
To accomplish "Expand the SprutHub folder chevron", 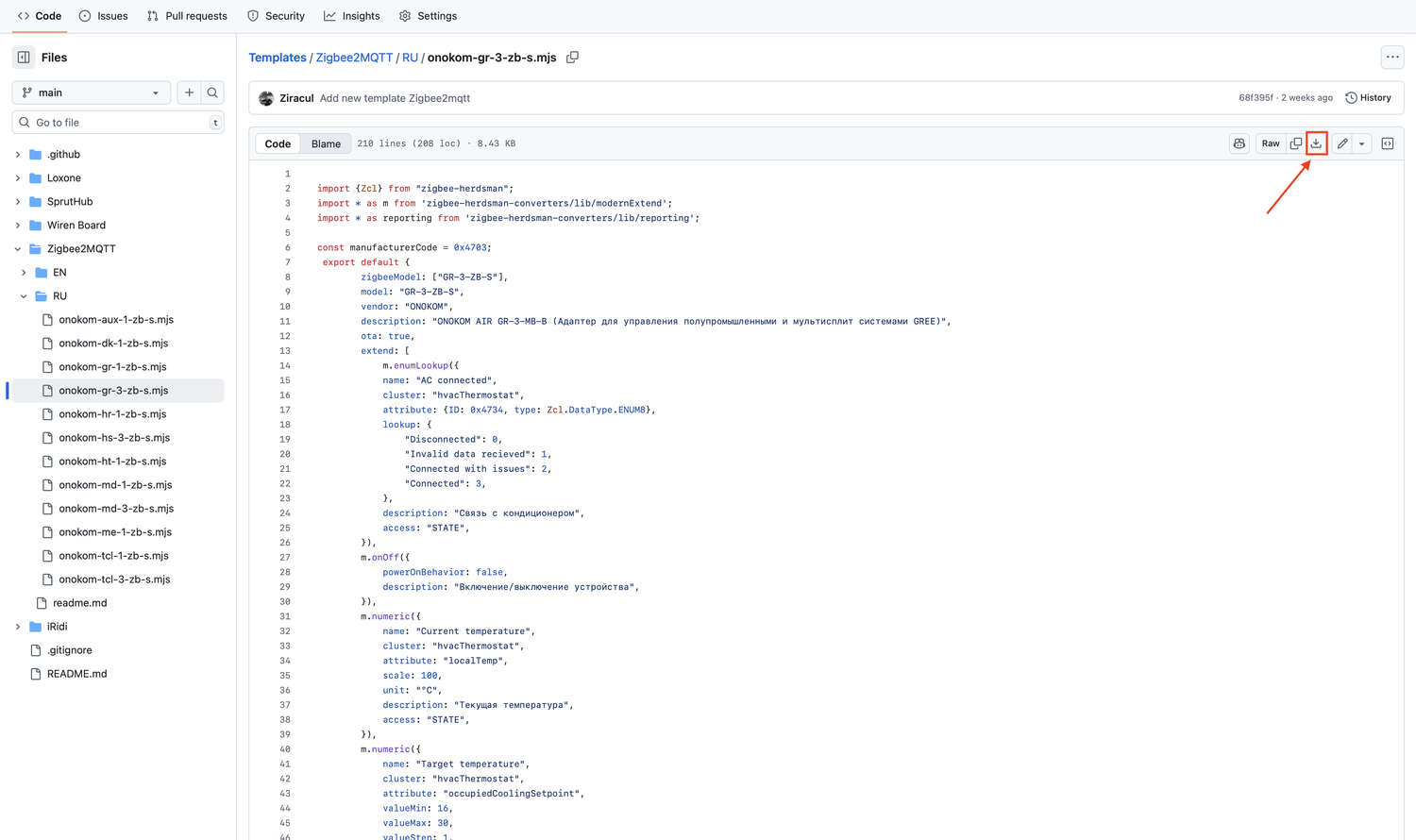I will (18, 201).
